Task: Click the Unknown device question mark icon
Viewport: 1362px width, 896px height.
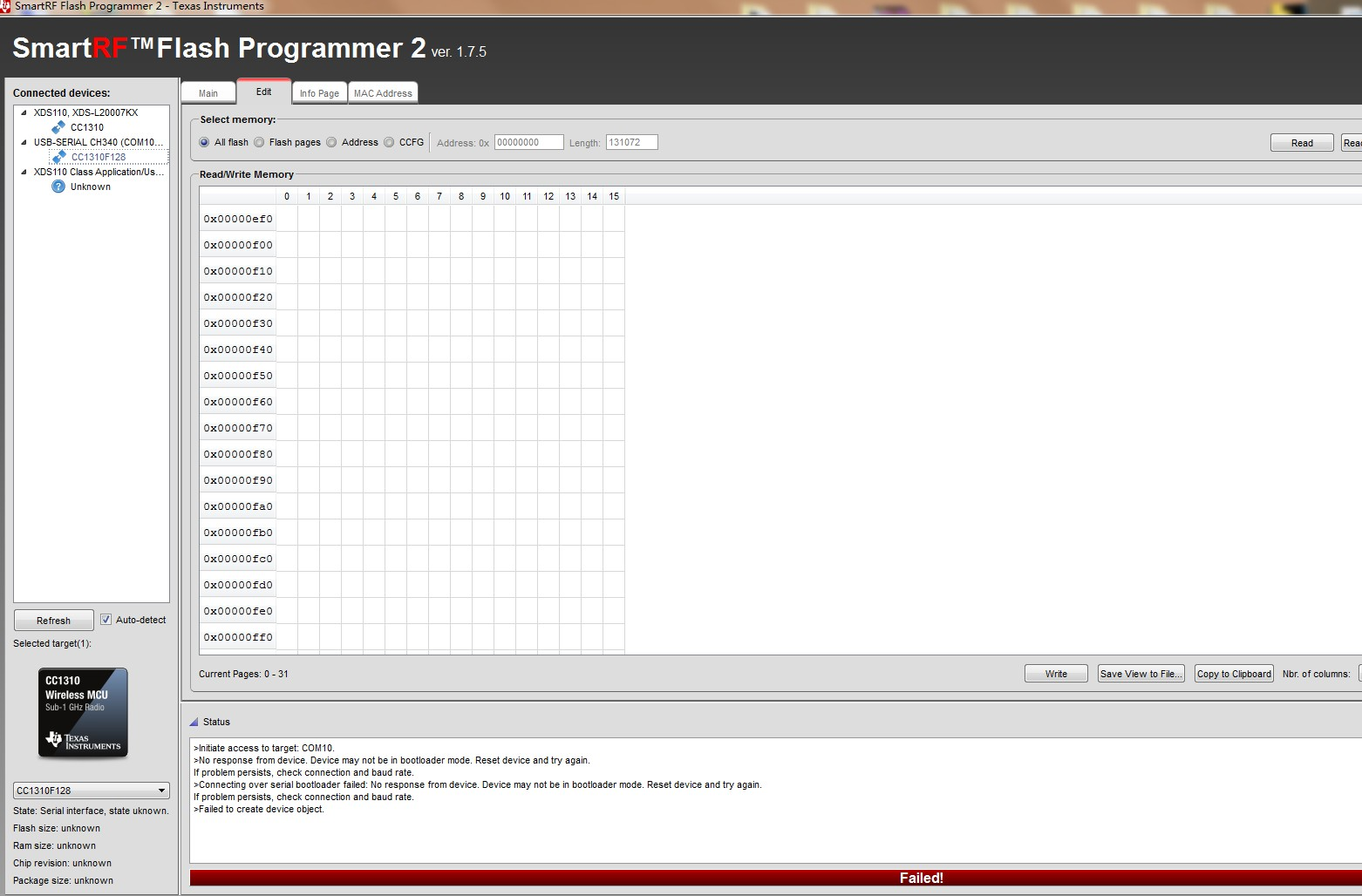Action: pos(58,187)
